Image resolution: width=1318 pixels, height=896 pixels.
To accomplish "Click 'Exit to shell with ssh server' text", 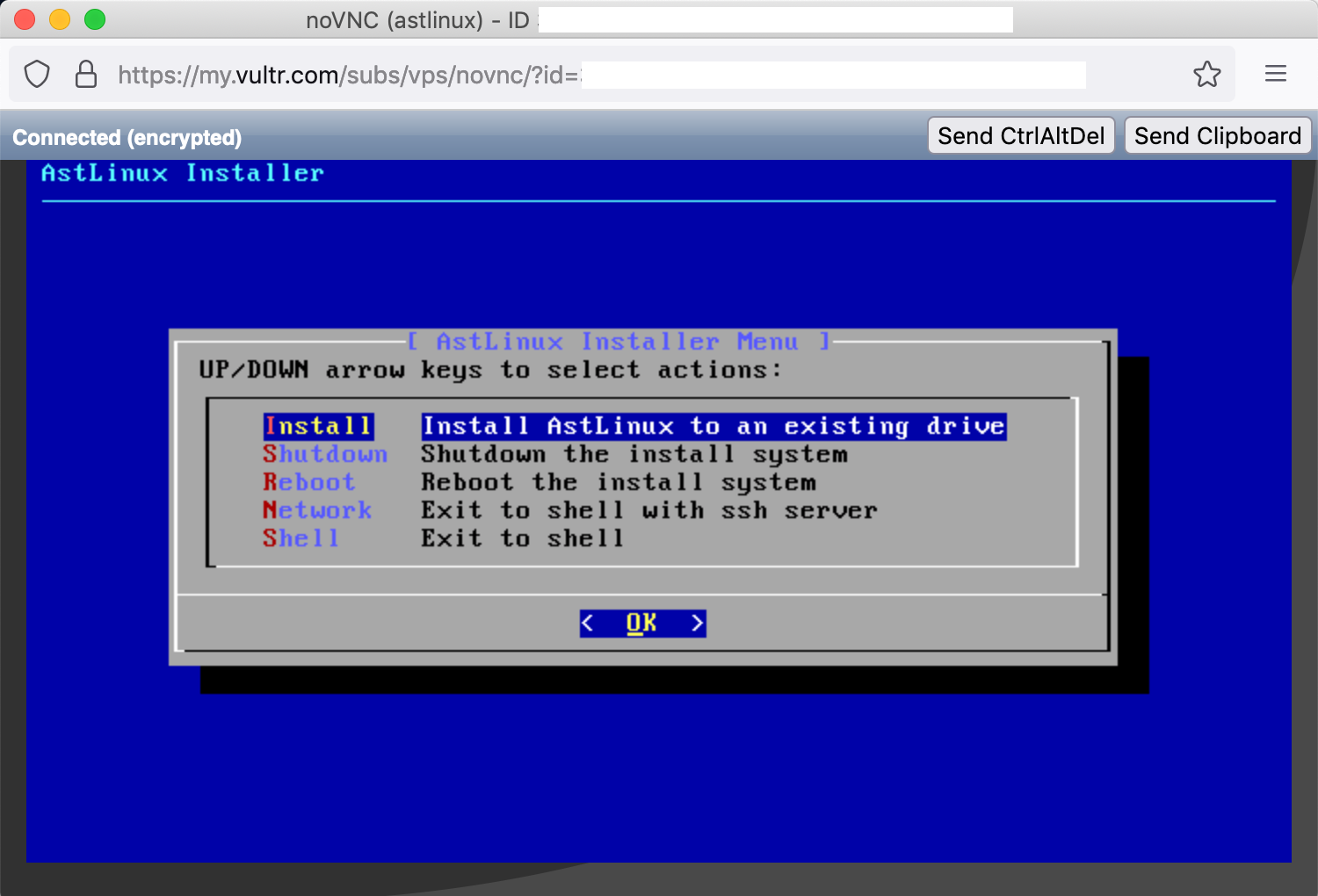I will coord(649,510).
